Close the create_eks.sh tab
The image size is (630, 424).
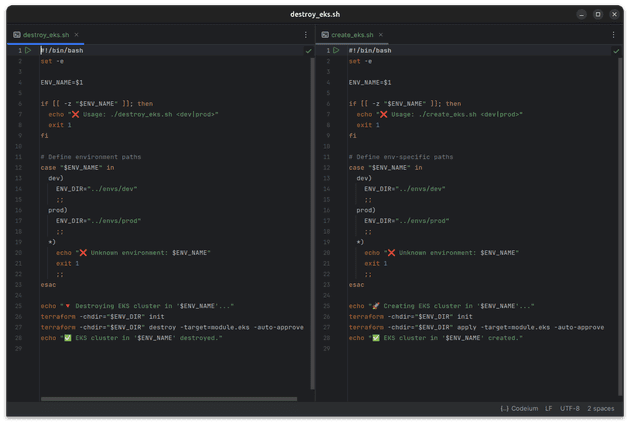coord(384,35)
